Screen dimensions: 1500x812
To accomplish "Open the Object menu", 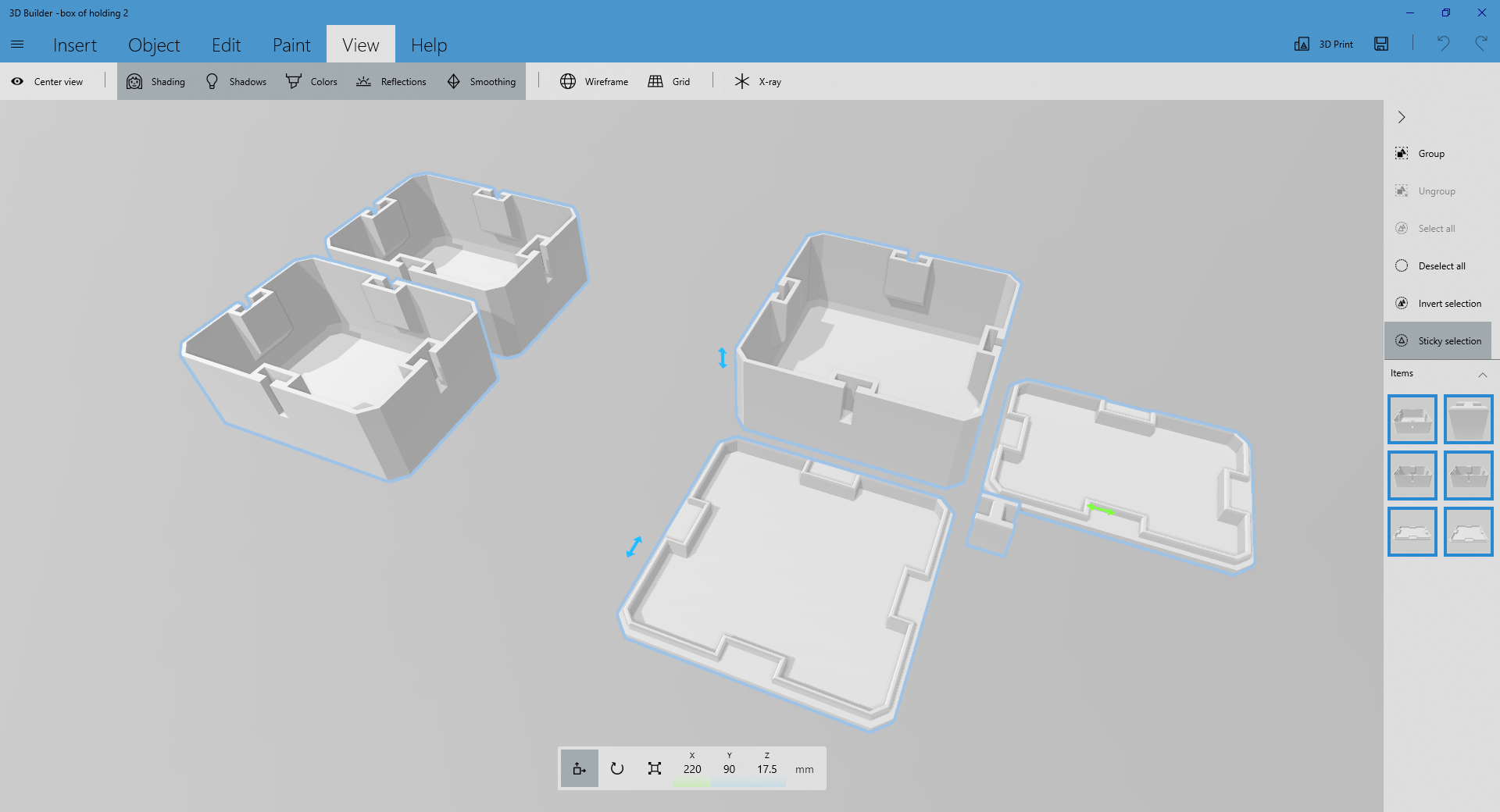I will [x=154, y=45].
